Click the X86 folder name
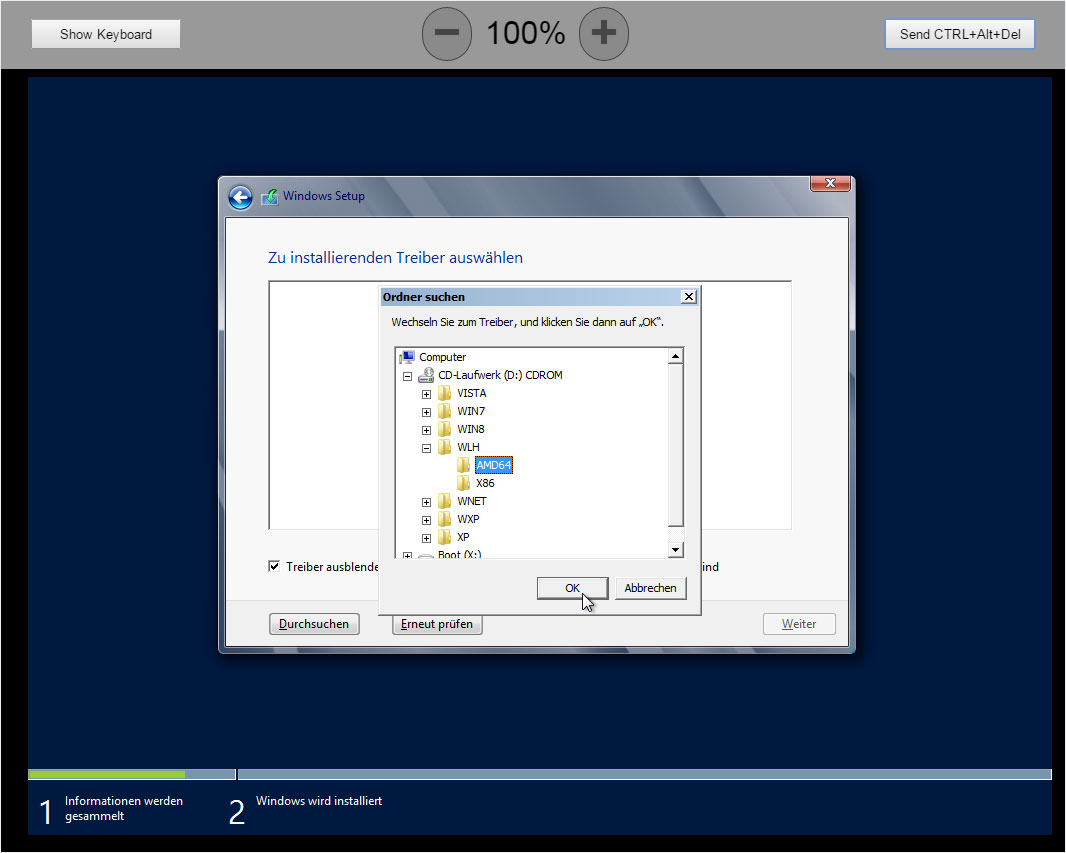1066x853 pixels. pos(485,483)
